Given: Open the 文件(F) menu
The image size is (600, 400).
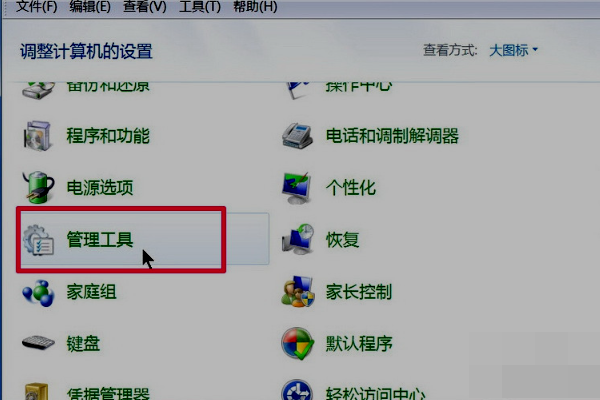Looking at the screenshot, I should [36, 7].
